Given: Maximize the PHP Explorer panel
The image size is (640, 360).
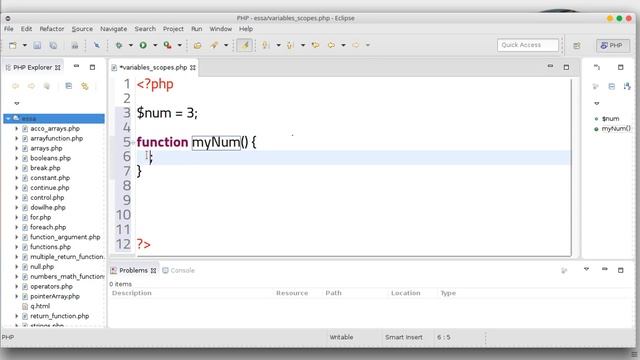Looking at the screenshot, I should pos(92,67).
